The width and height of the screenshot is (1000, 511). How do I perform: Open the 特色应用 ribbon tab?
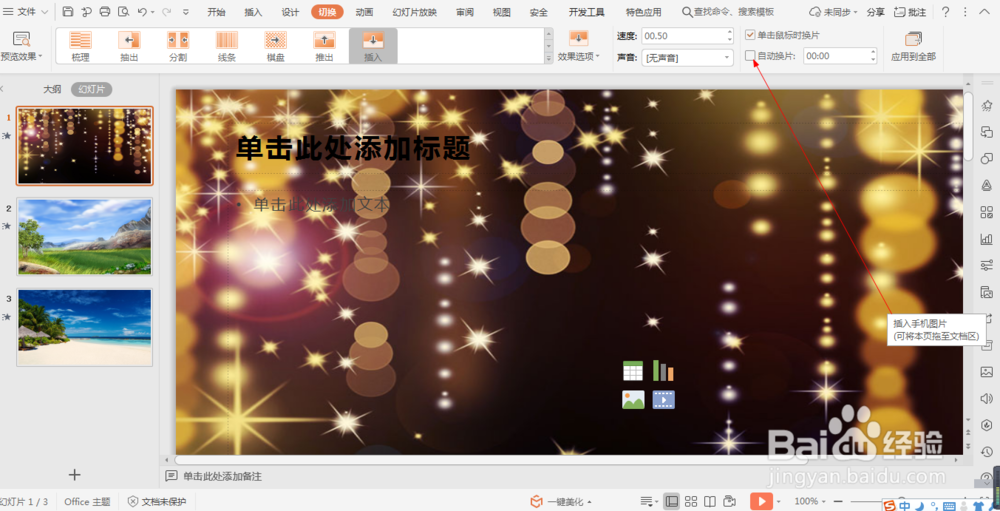pyautogui.click(x=643, y=12)
